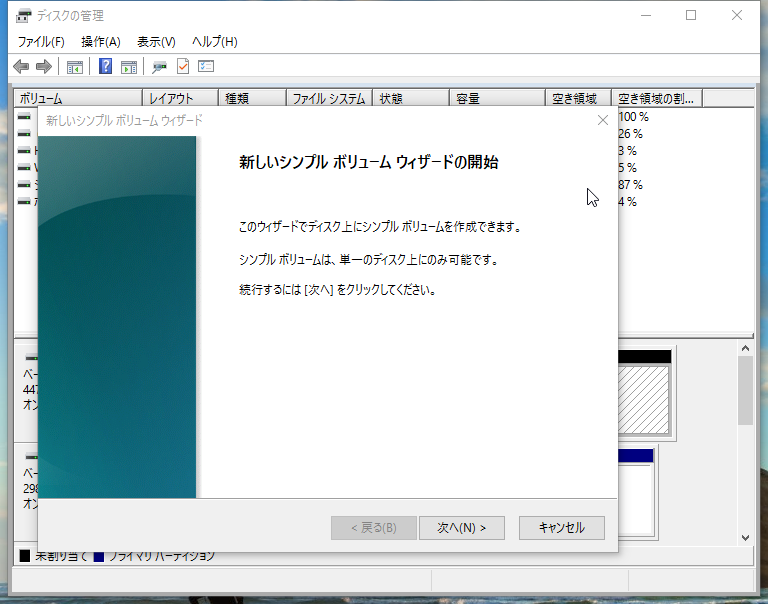Click the list settings toolbar icon

(206, 66)
